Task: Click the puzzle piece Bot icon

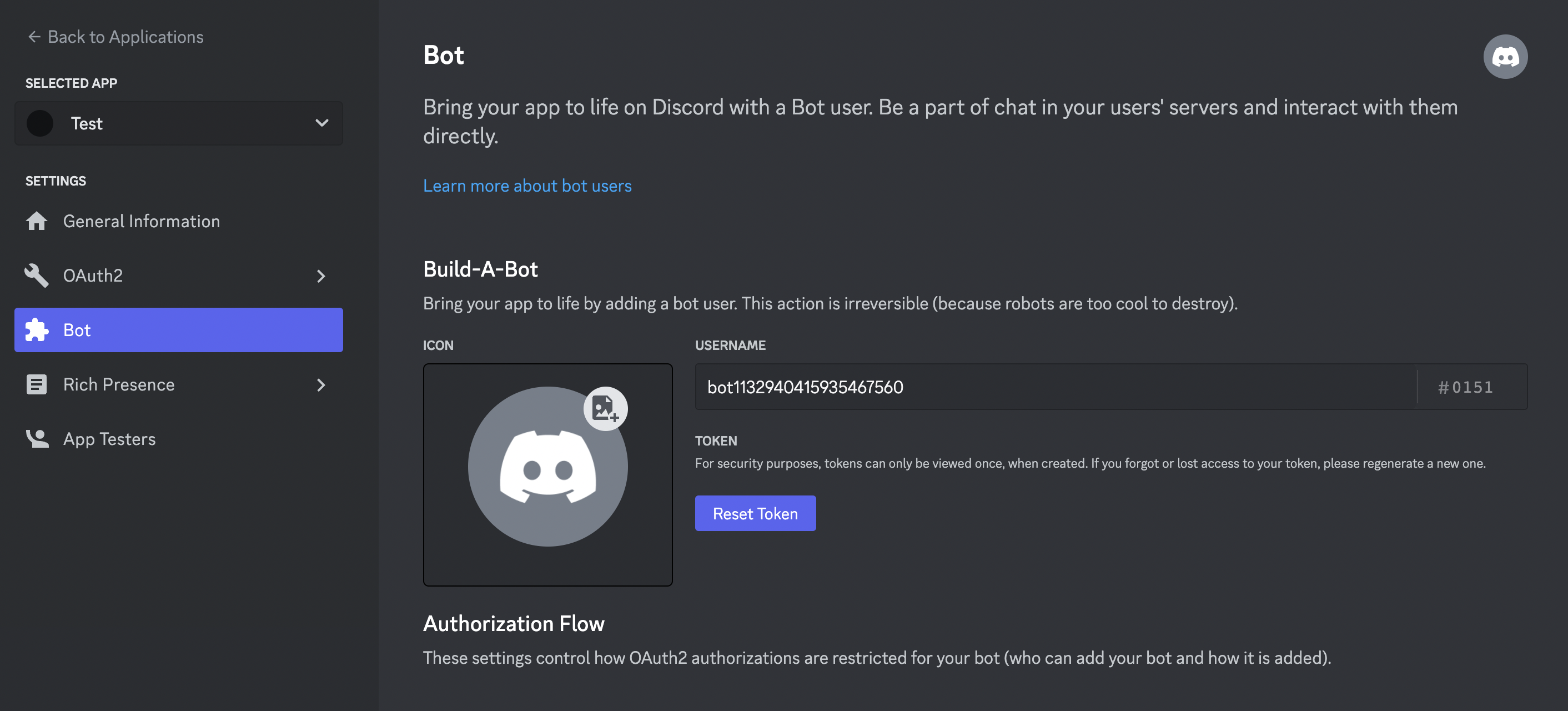Action: (37, 330)
